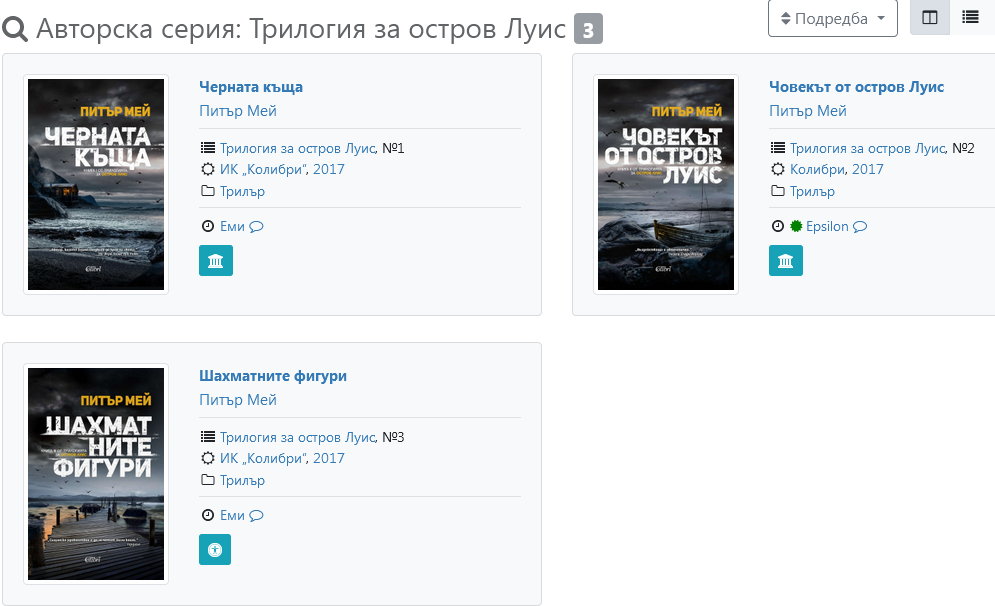Click the green badge icon before Epsilon

(796, 227)
